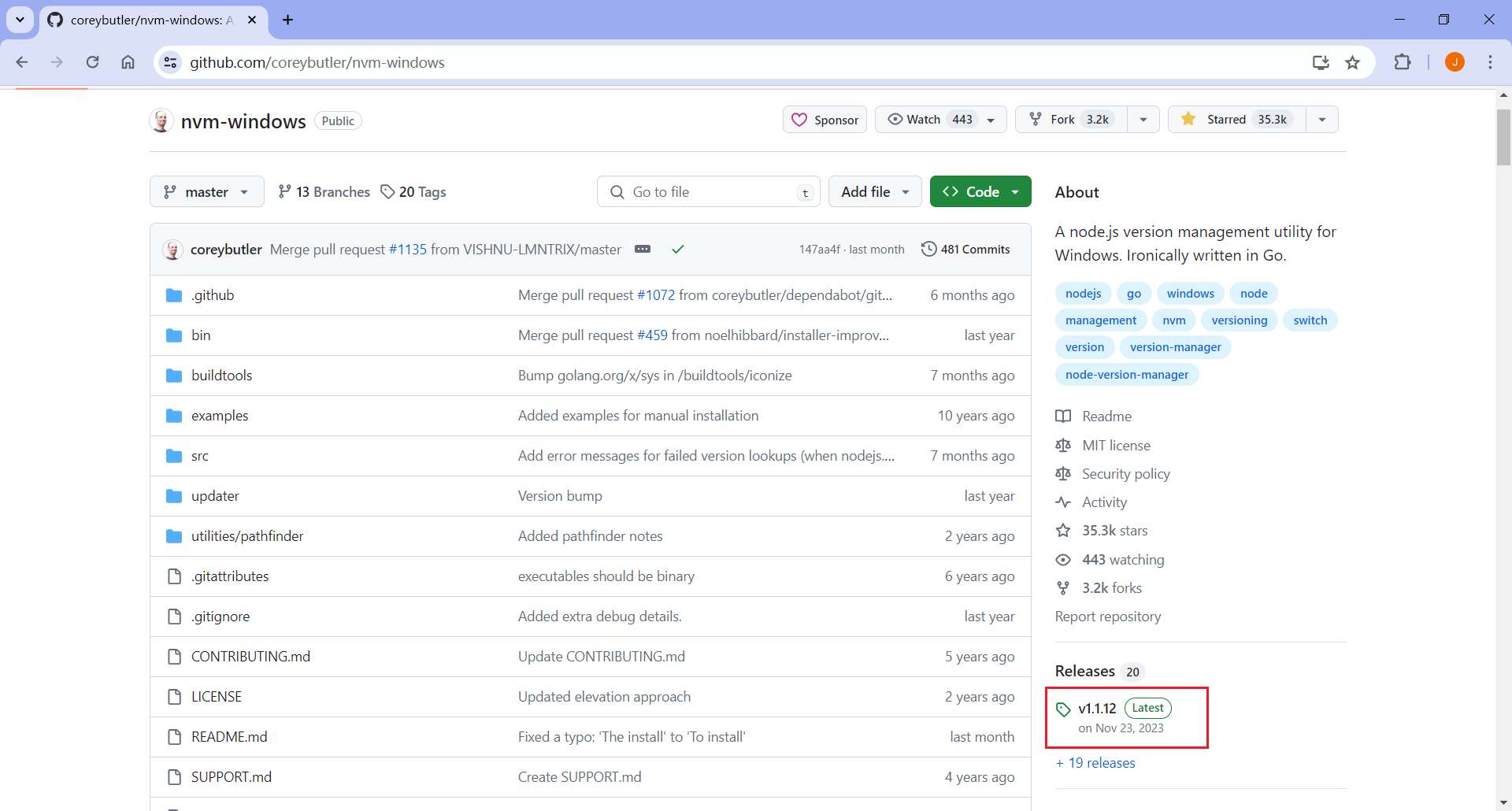The height and width of the screenshot is (811, 1512).
Task: Open the Watch notifications dropdown arrow
Action: 991,120
